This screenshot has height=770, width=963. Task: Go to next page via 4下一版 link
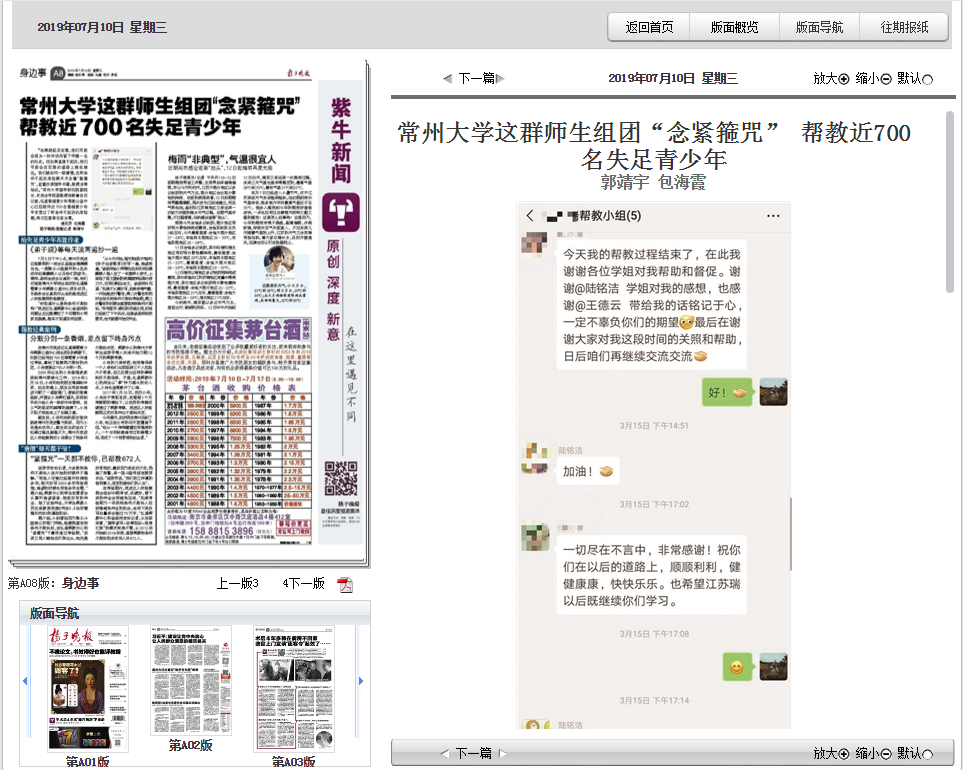tap(303, 584)
